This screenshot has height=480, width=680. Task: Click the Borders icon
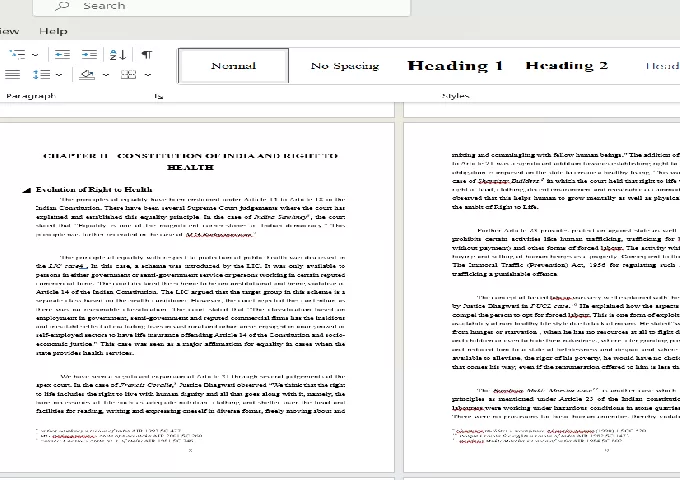pos(128,75)
